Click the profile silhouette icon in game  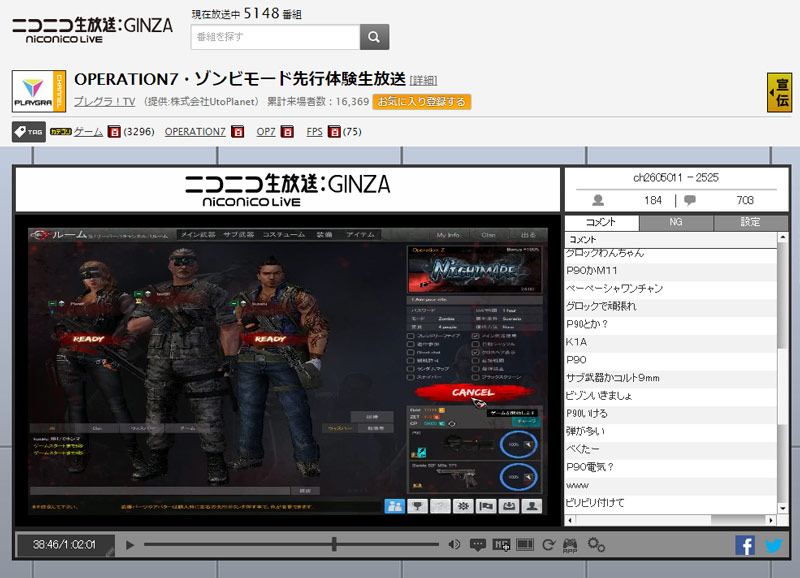point(532,506)
